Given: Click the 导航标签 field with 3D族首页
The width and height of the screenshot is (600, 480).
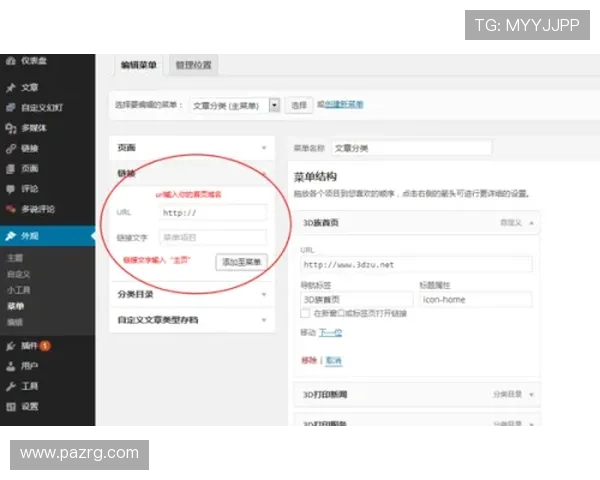Looking at the screenshot, I should 357,300.
